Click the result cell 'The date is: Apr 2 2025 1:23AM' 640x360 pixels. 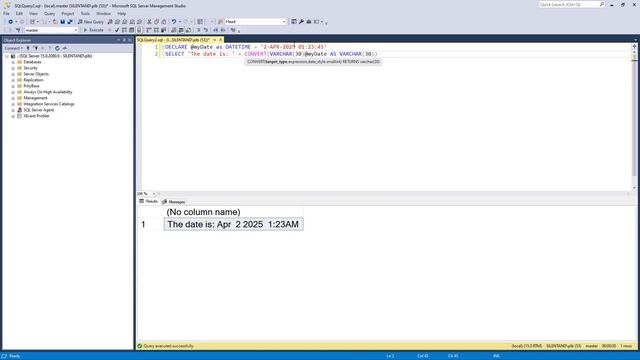point(233,224)
